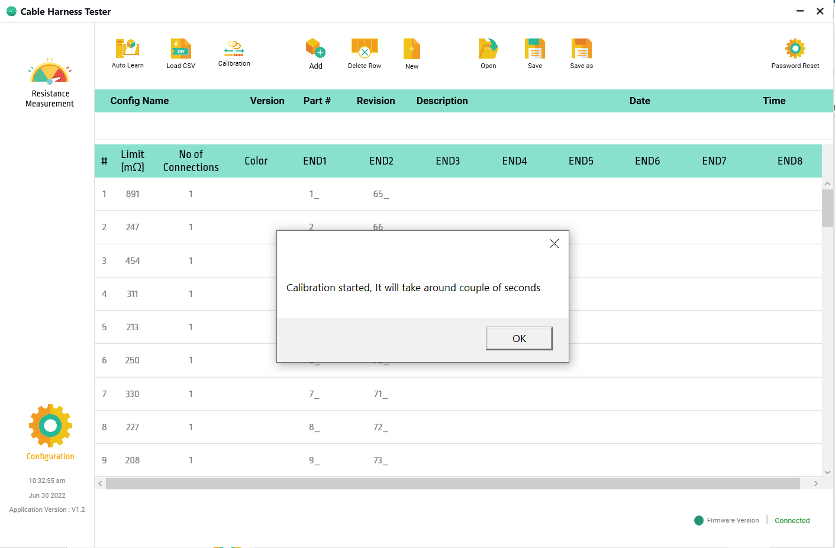The width and height of the screenshot is (836, 548).
Task: Click the END8 column header
Action: (790, 161)
